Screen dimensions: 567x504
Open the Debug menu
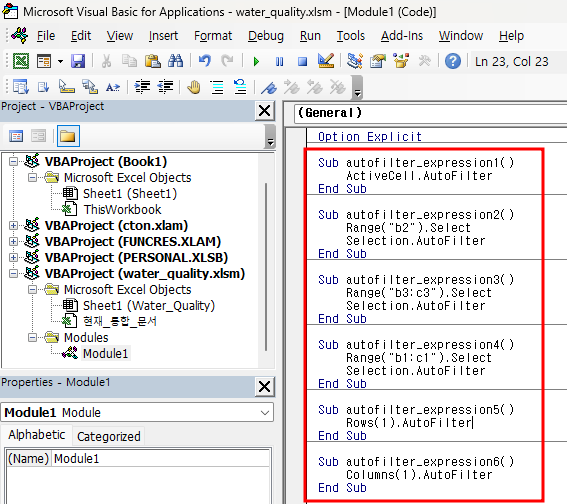[x=266, y=36]
